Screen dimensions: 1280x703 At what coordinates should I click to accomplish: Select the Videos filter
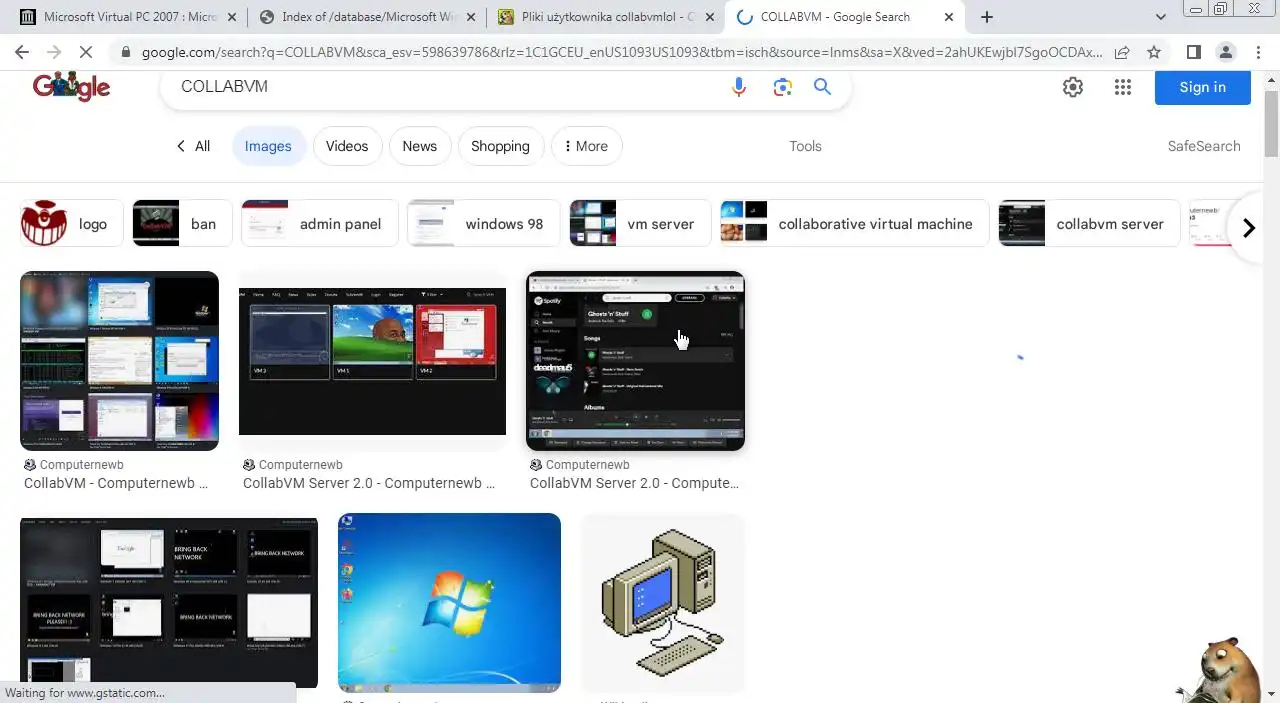(347, 146)
